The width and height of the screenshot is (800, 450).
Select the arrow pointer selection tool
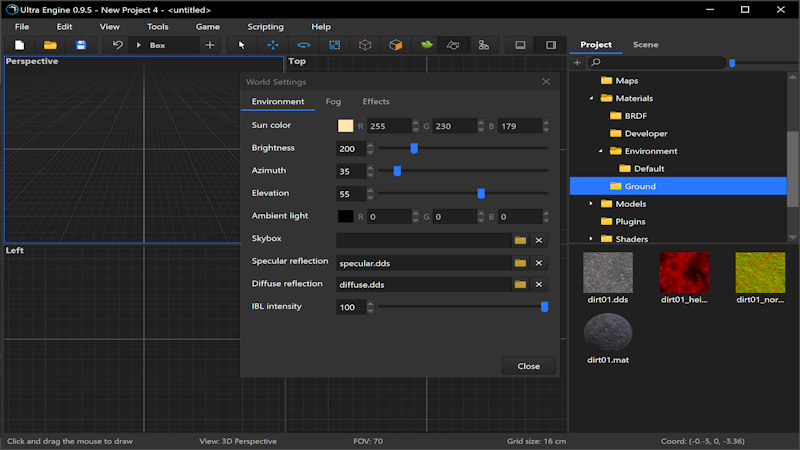241,45
